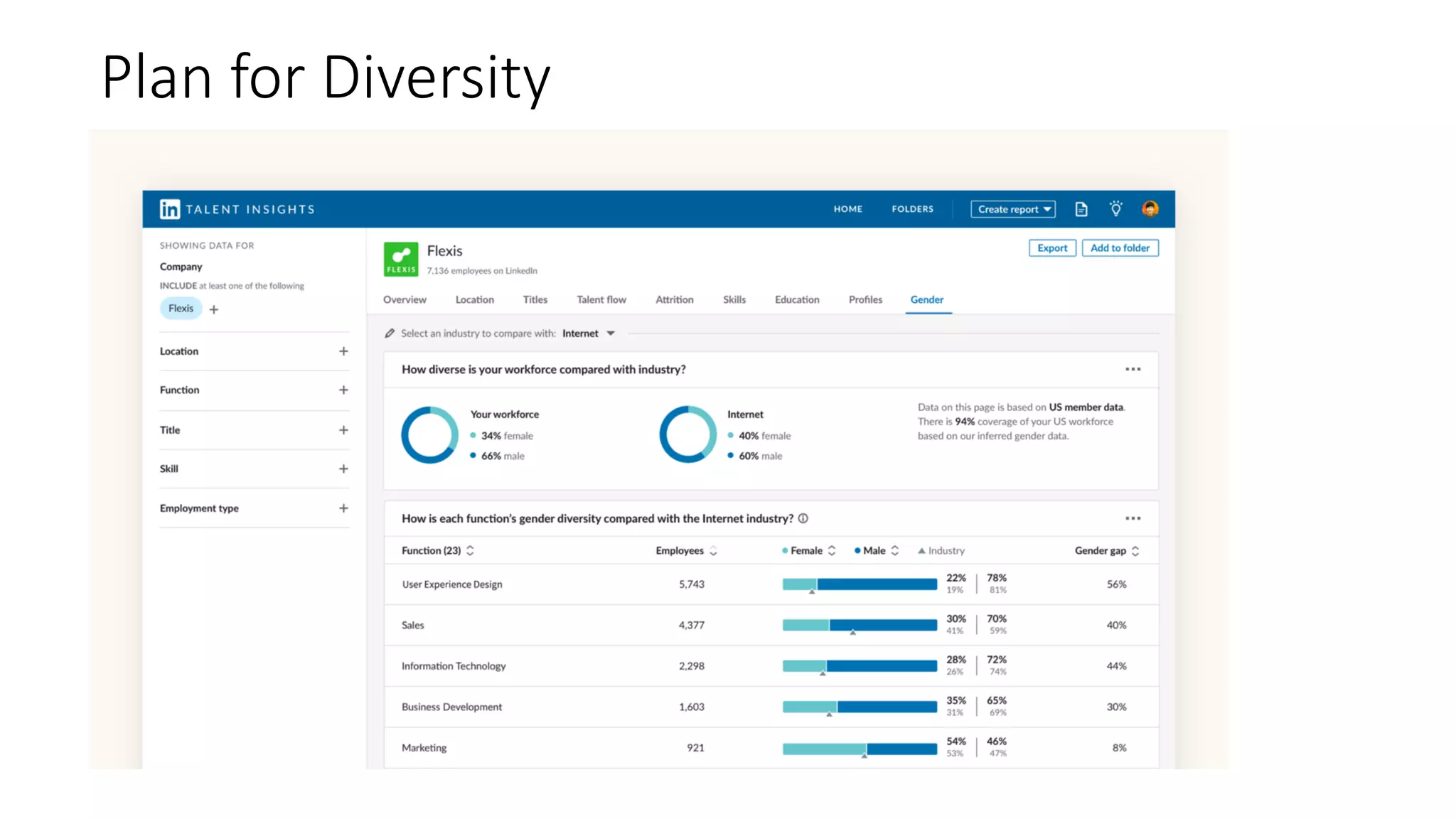The image size is (1456, 819).
Task: Add another company with plus icon
Action: click(214, 309)
